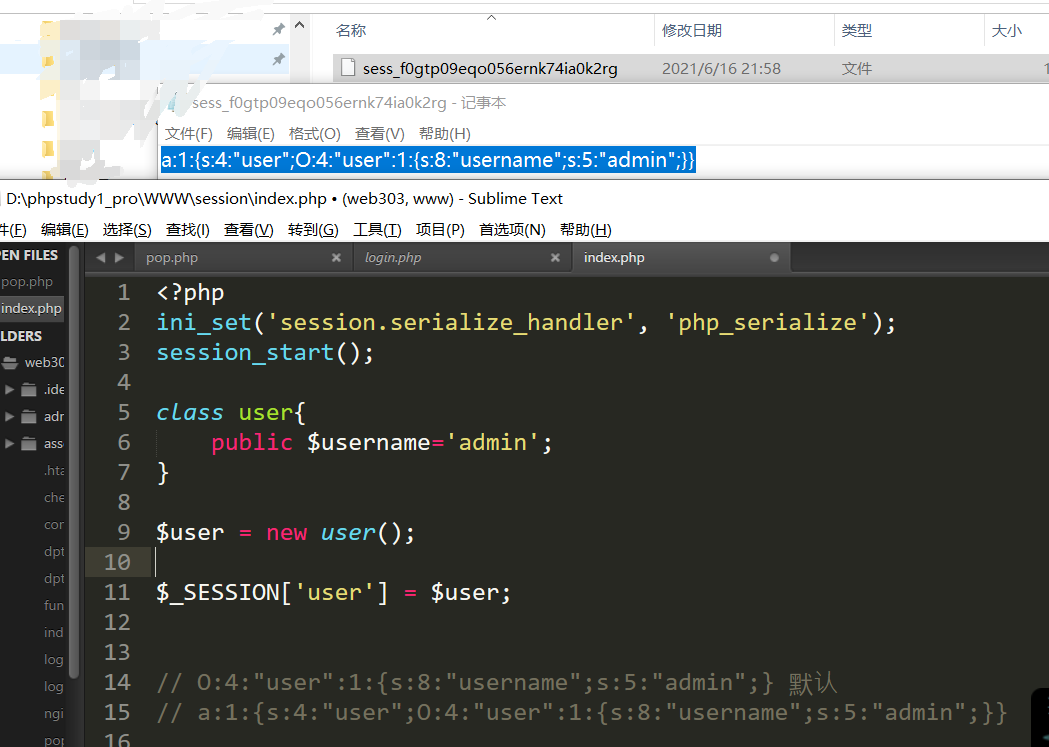Sort by 名称 column header

[x=351, y=31]
